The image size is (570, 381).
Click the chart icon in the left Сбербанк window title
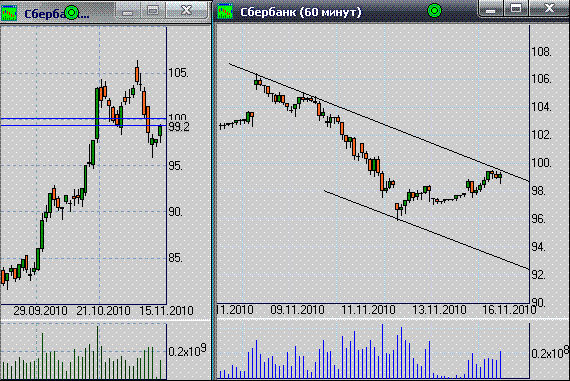(9, 13)
